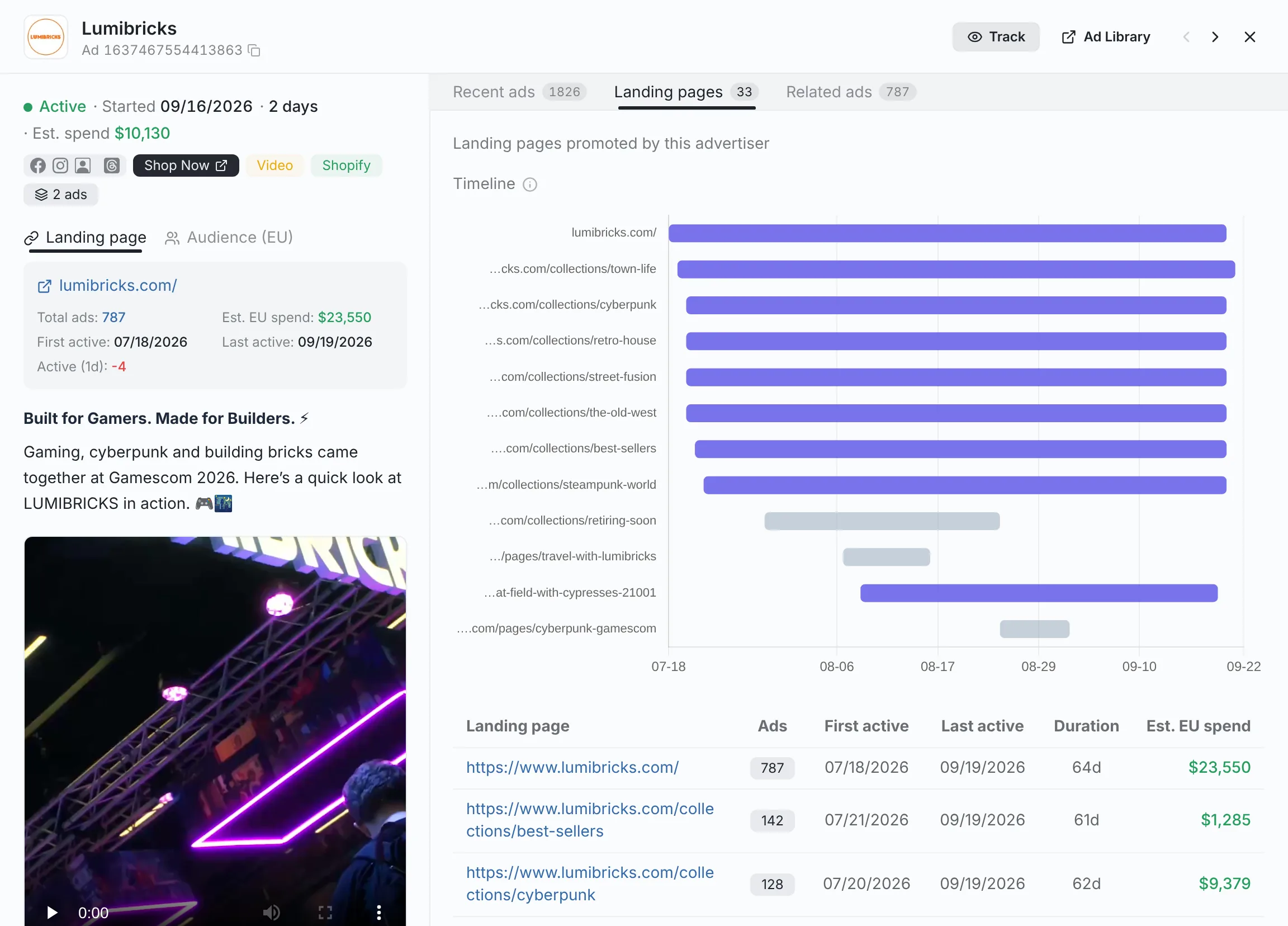Click the Last active column header
The image size is (1288, 926).
(x=982, y=726)
